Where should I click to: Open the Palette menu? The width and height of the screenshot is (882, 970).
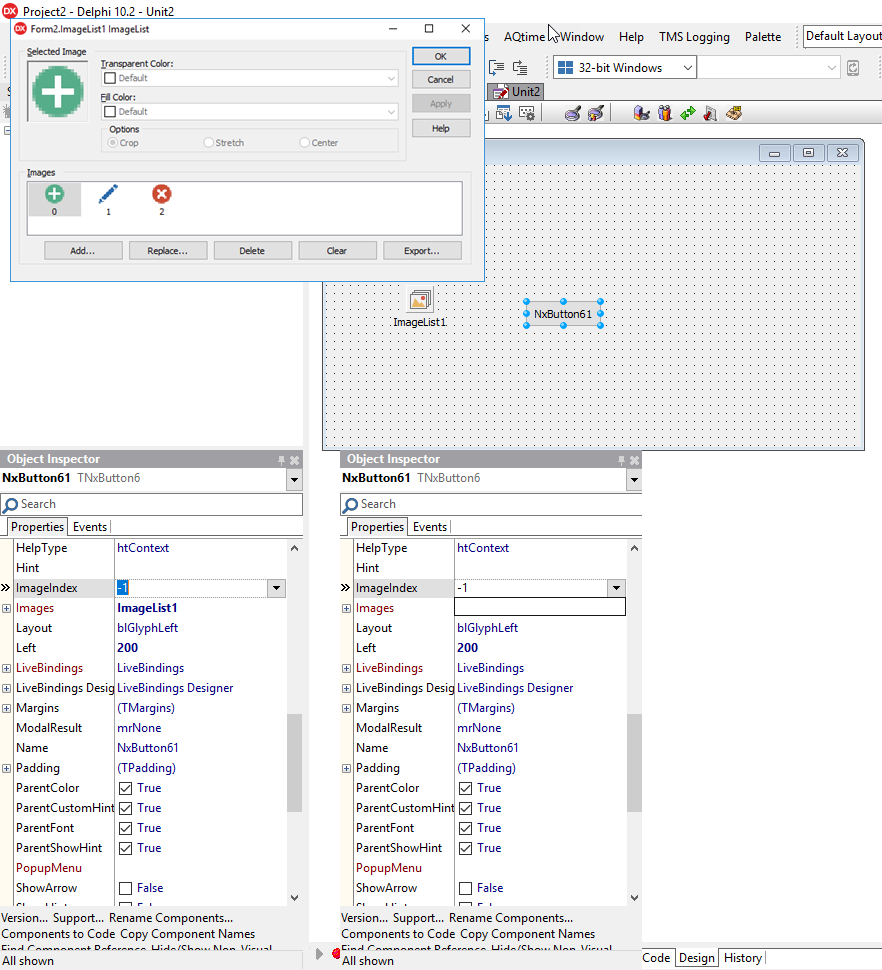[x=763, y=36]
